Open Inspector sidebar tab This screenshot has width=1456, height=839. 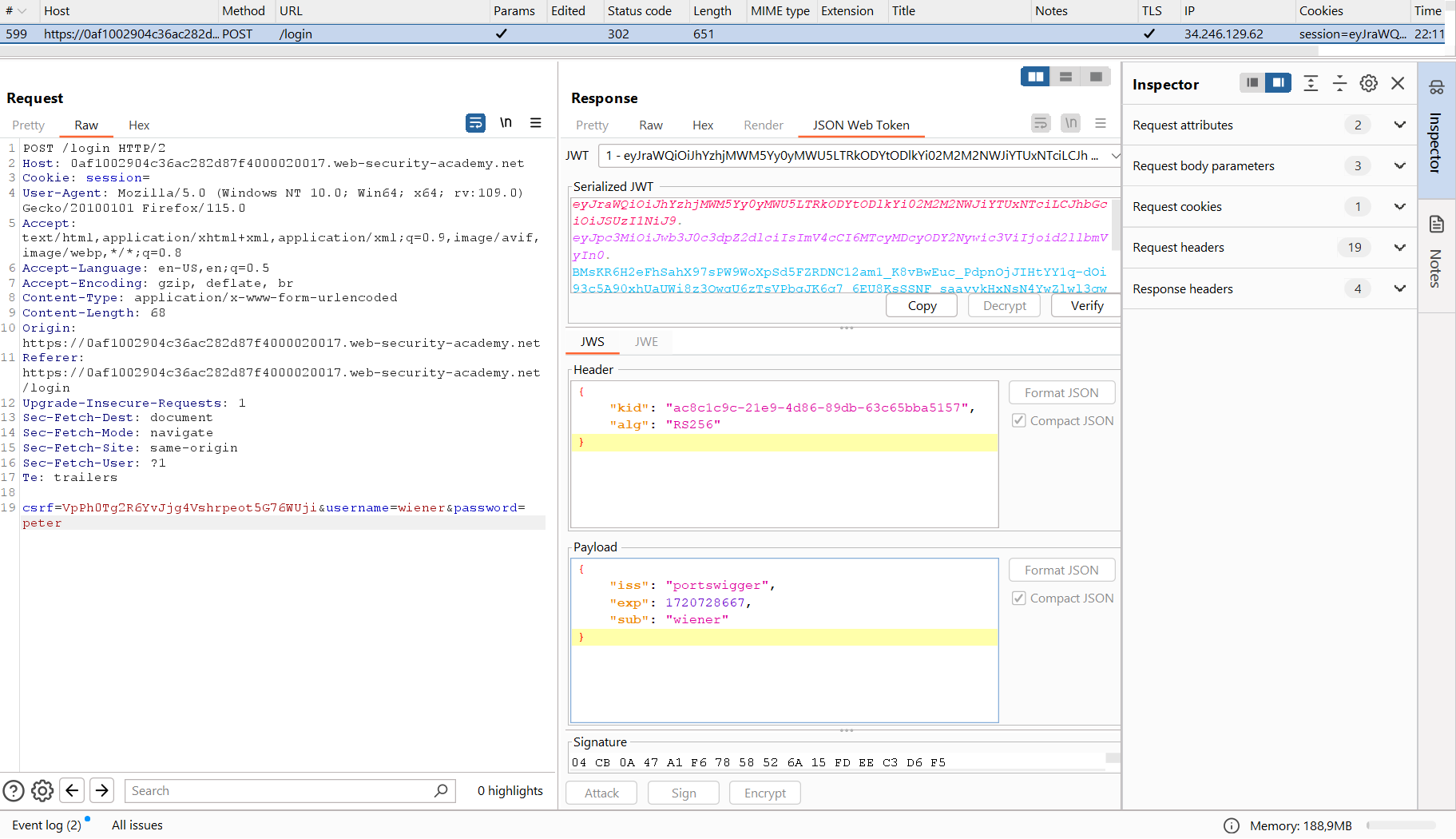[x=1436, y=130]
